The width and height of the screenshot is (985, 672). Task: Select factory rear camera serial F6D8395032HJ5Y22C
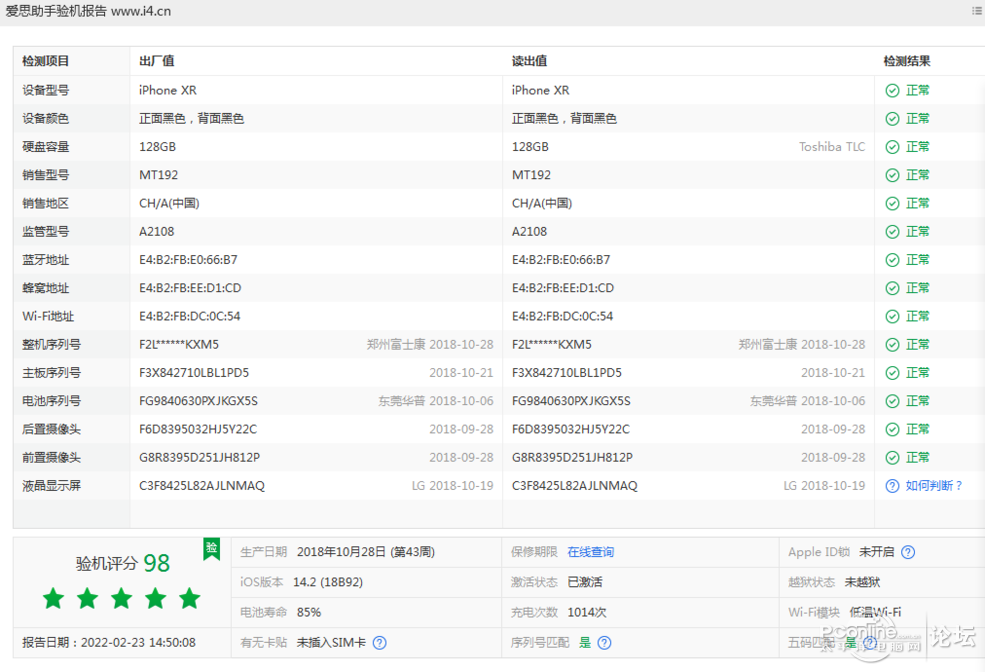[198, 430]
